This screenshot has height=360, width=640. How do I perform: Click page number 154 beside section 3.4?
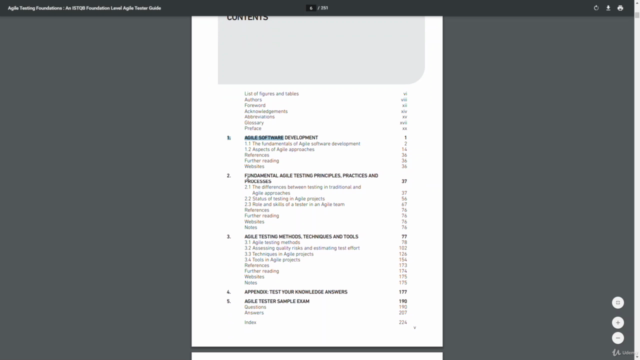(403, 260)
